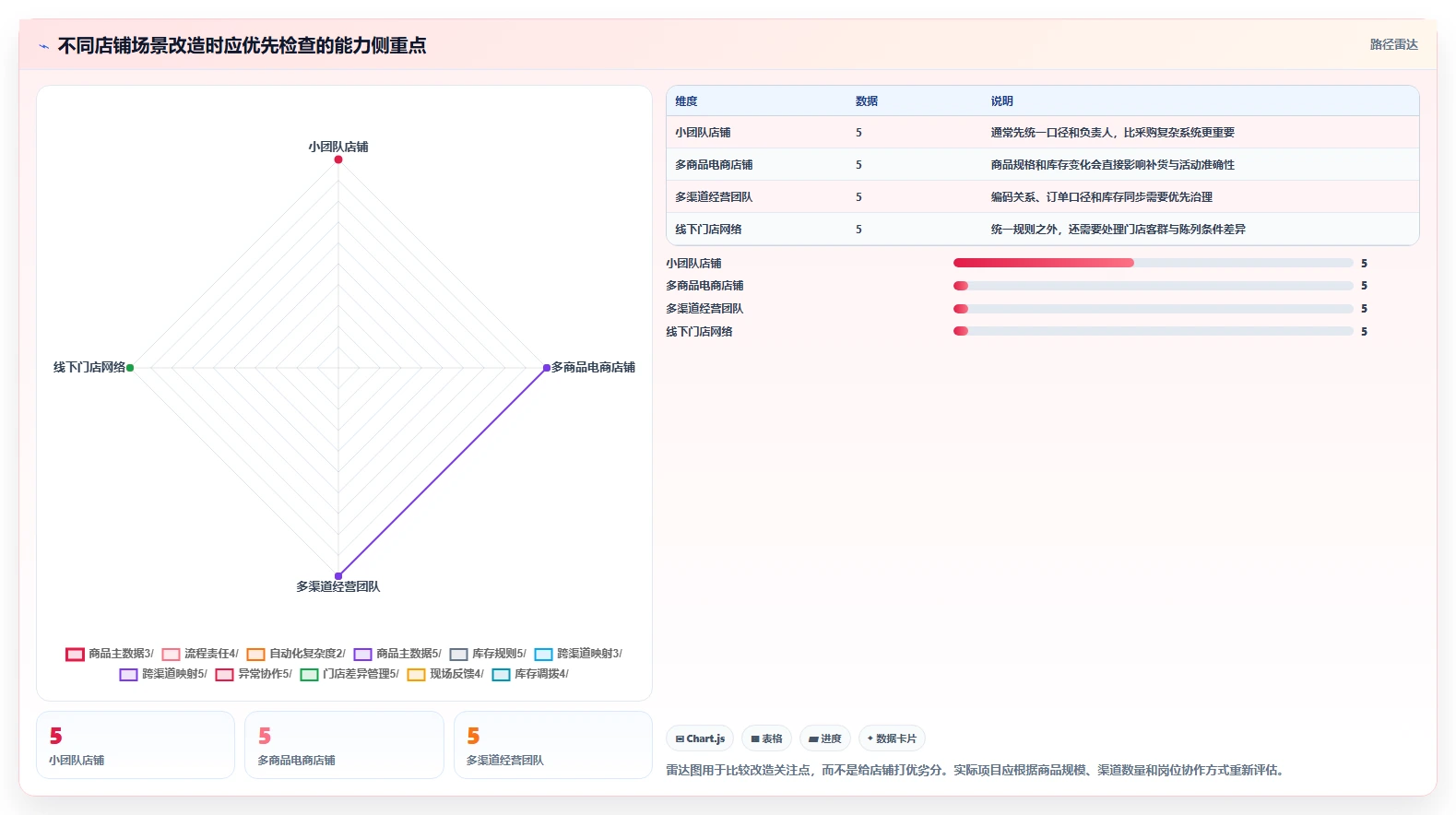Toggle the 流程责任4/ legend item

point(200,655)
